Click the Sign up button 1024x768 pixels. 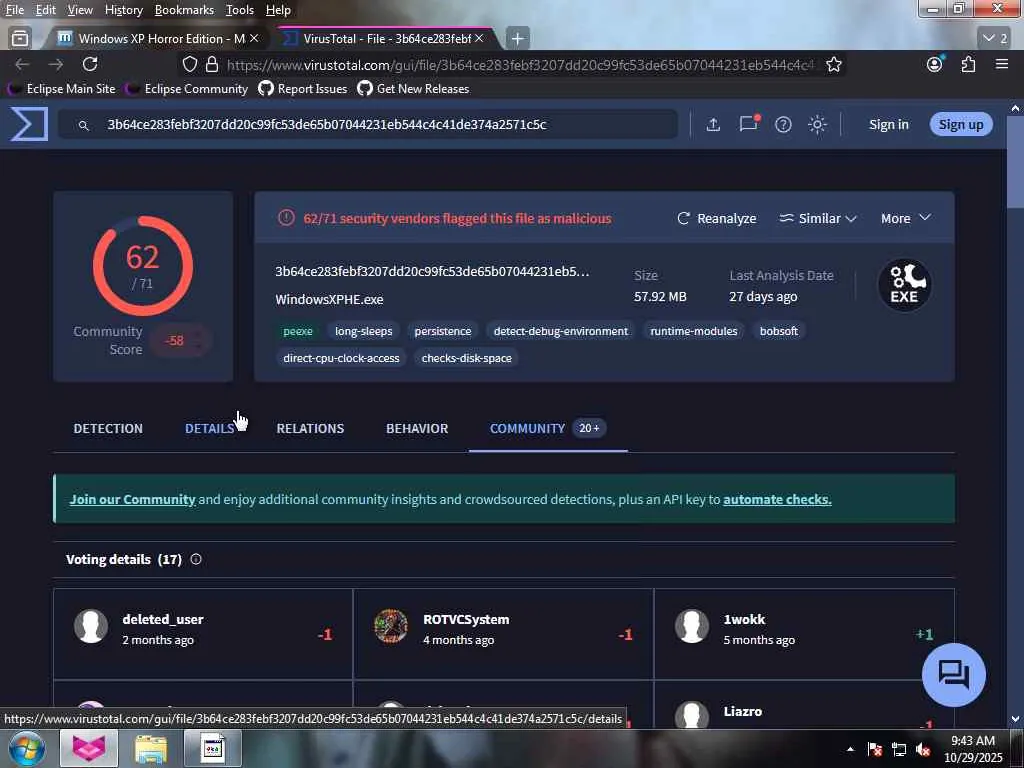point(961,125)
